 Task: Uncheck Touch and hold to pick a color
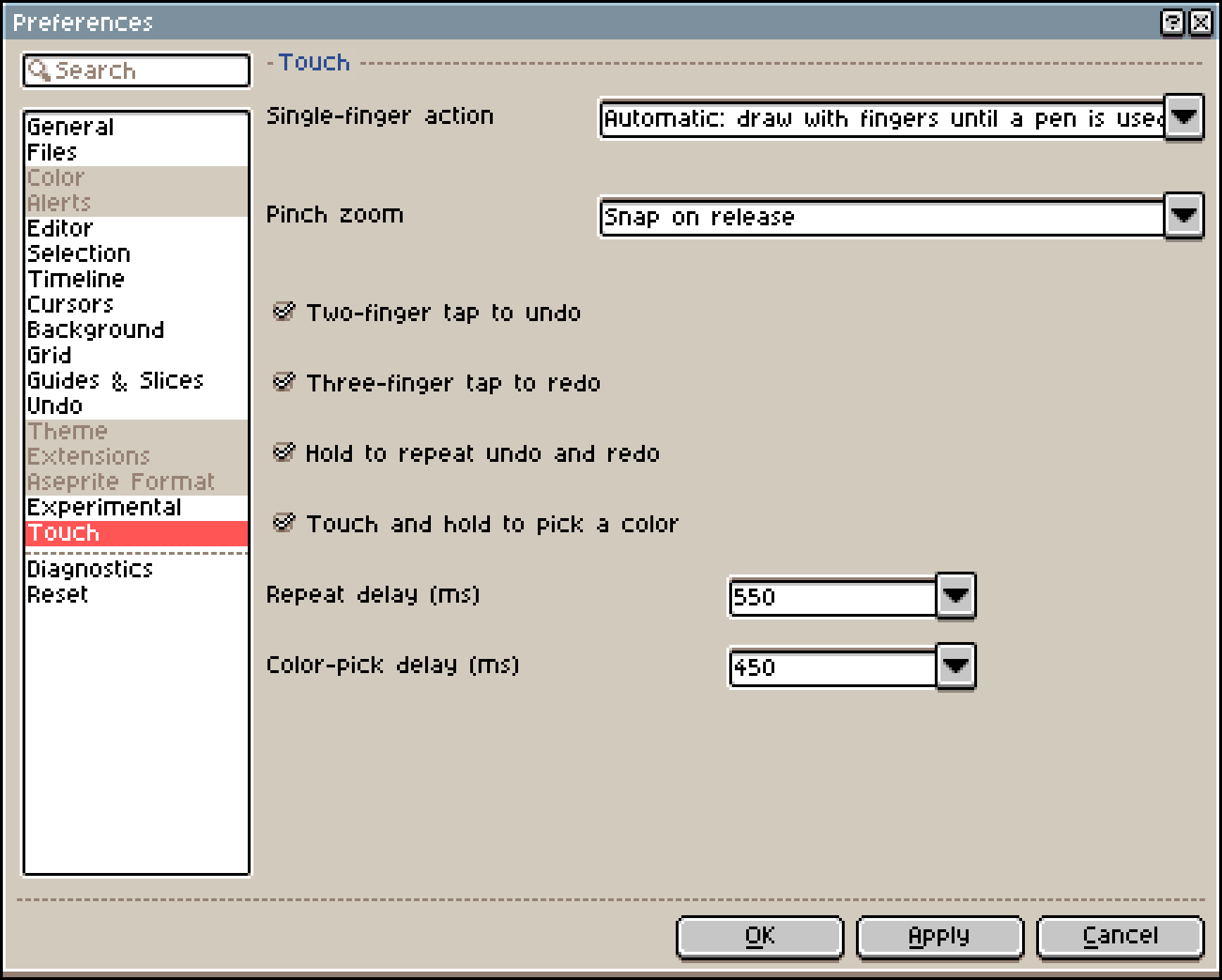pyautogui.click(x=476, y=523)
